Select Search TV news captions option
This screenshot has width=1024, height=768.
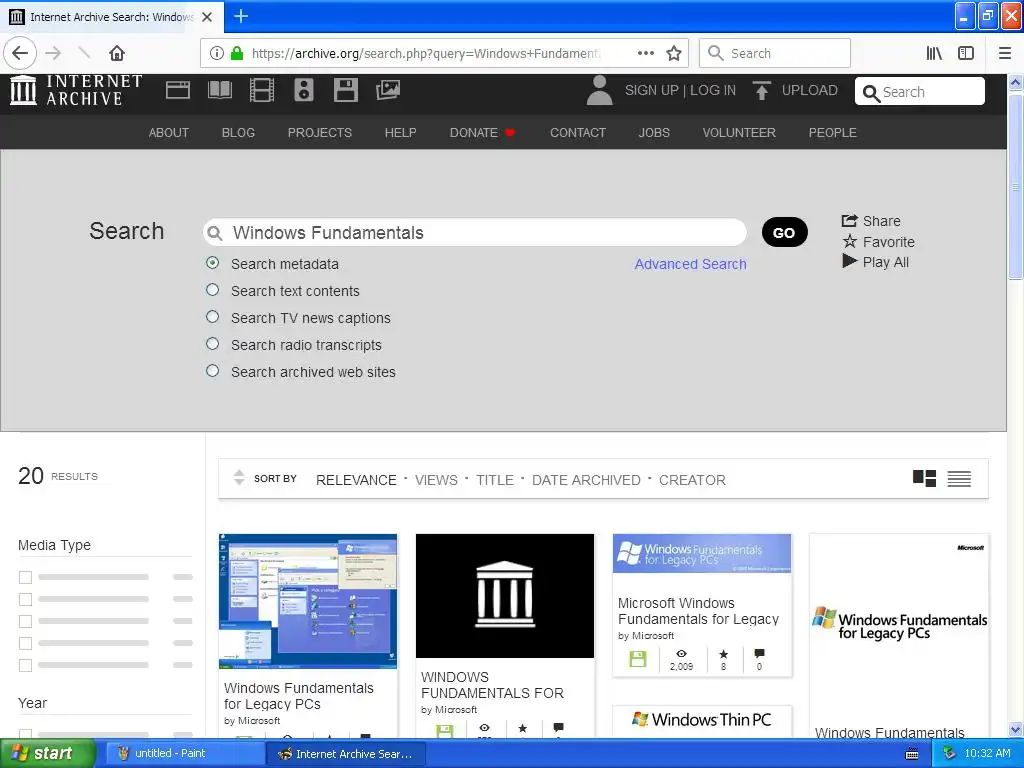point(212,317)
